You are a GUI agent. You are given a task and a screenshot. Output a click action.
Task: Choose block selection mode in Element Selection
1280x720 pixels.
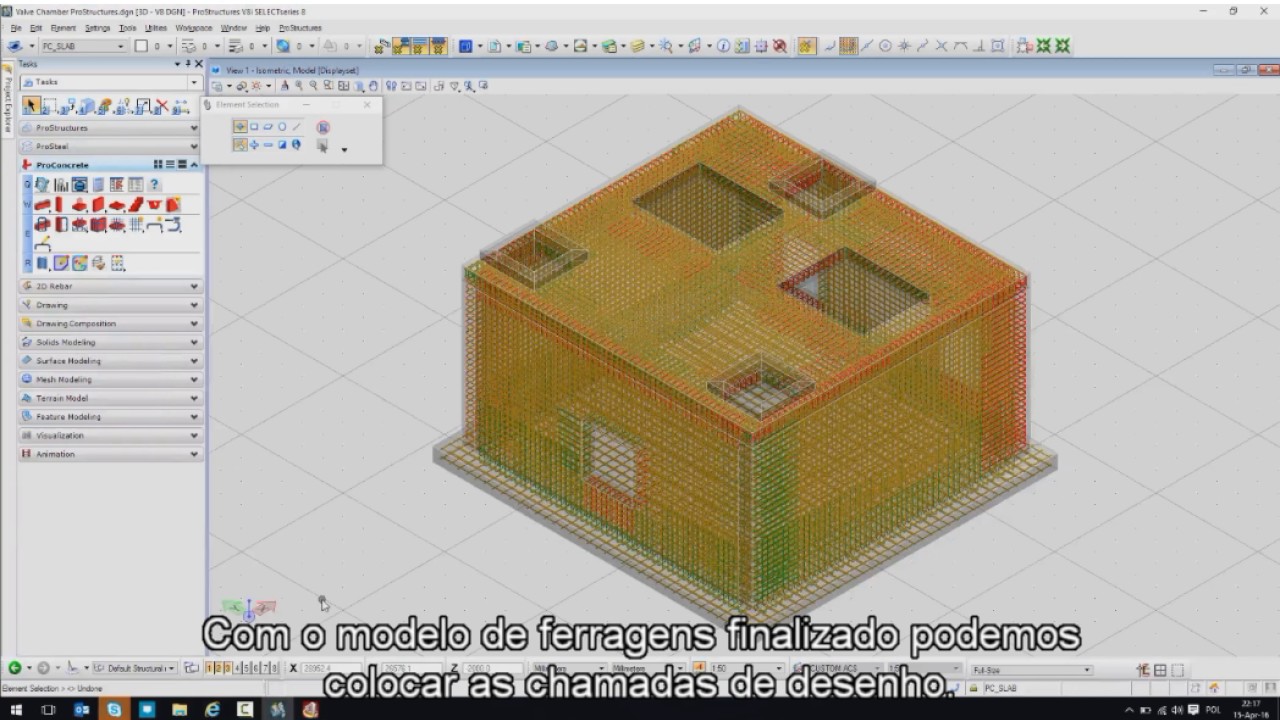coord(254,127)
